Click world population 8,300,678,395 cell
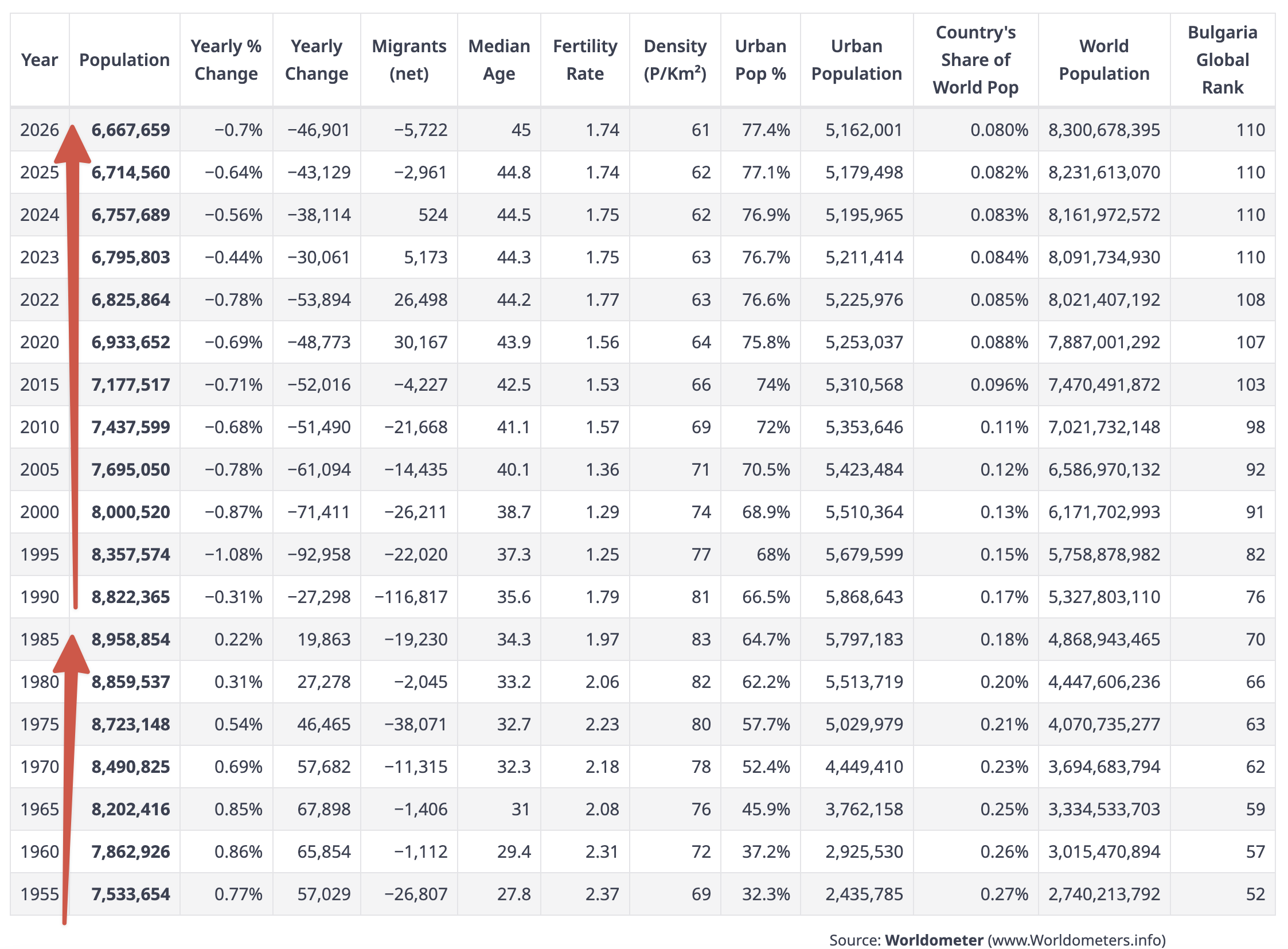The image size is (1288, 949). [x=1103, y=130]
